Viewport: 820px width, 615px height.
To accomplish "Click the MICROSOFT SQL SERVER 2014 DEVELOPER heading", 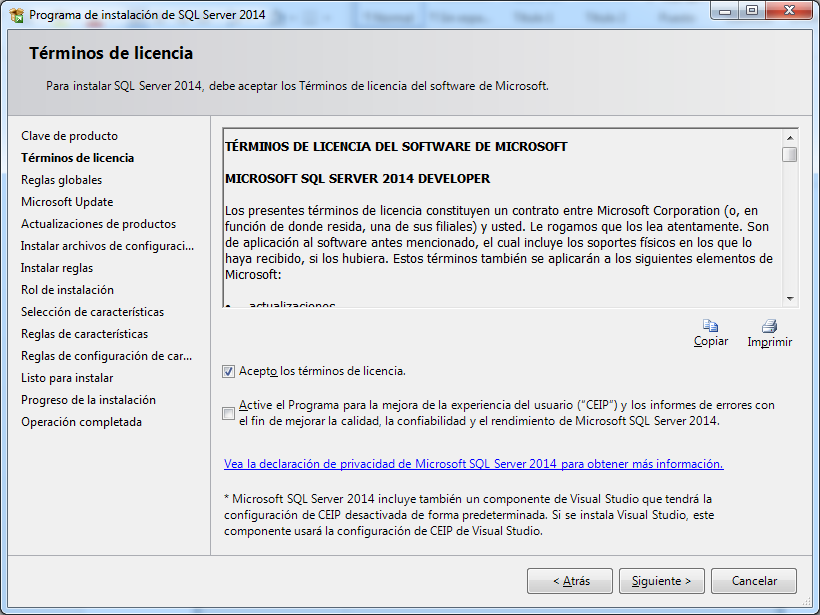I will click(358, 179).
